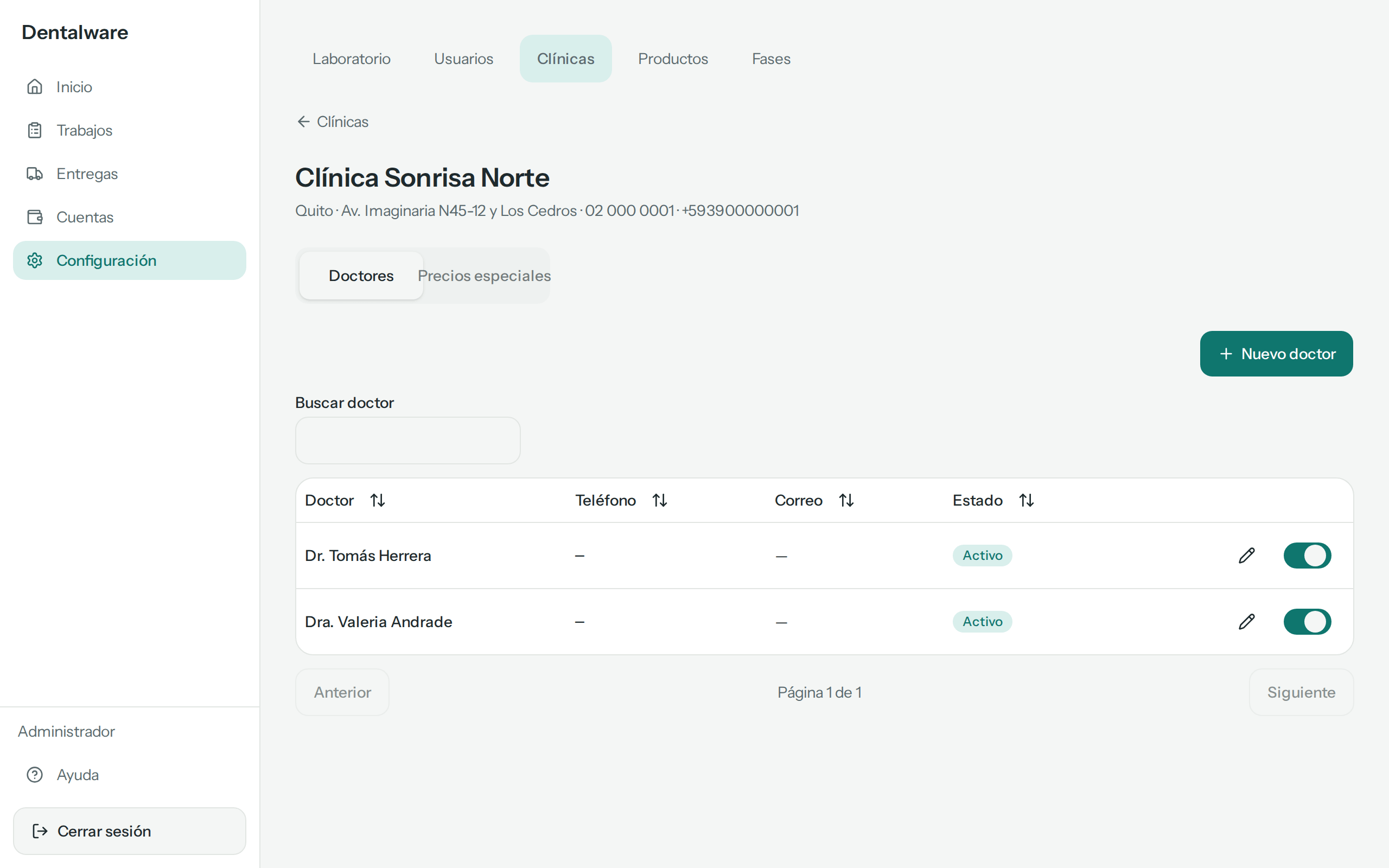The height and width of the screenshot is (868, 1389).
Task: Sort by Estado column arrows
Action: click(x=1026, y=501)
